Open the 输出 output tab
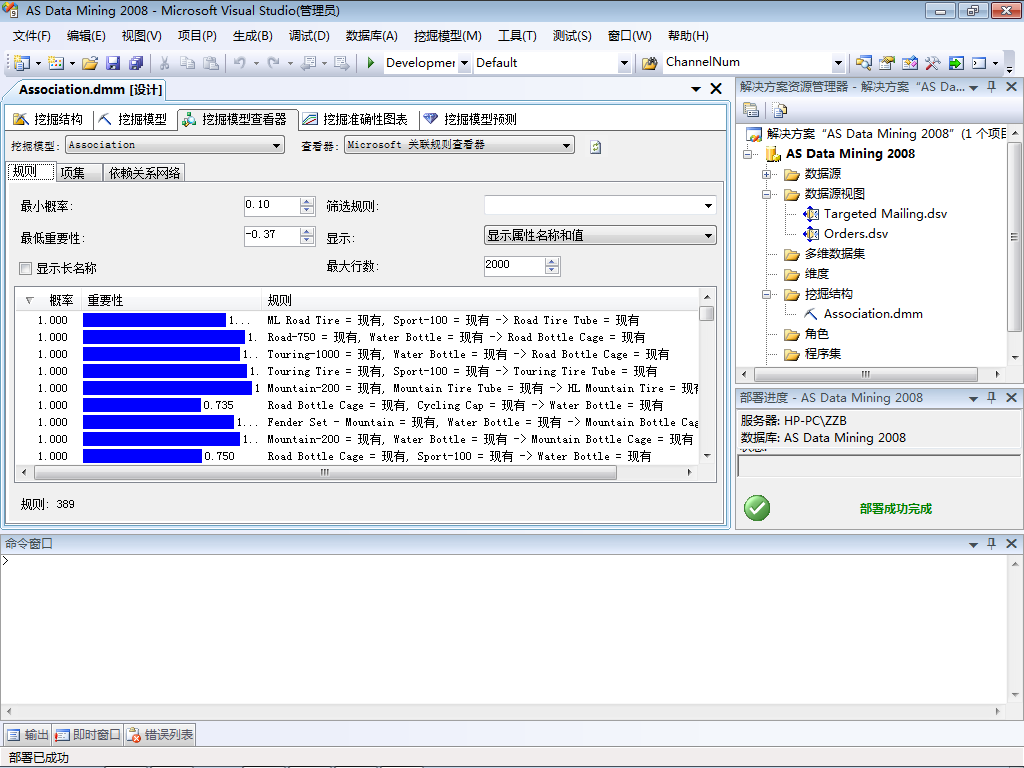This screenshot has width=1024, height=768. click(28, 735)
